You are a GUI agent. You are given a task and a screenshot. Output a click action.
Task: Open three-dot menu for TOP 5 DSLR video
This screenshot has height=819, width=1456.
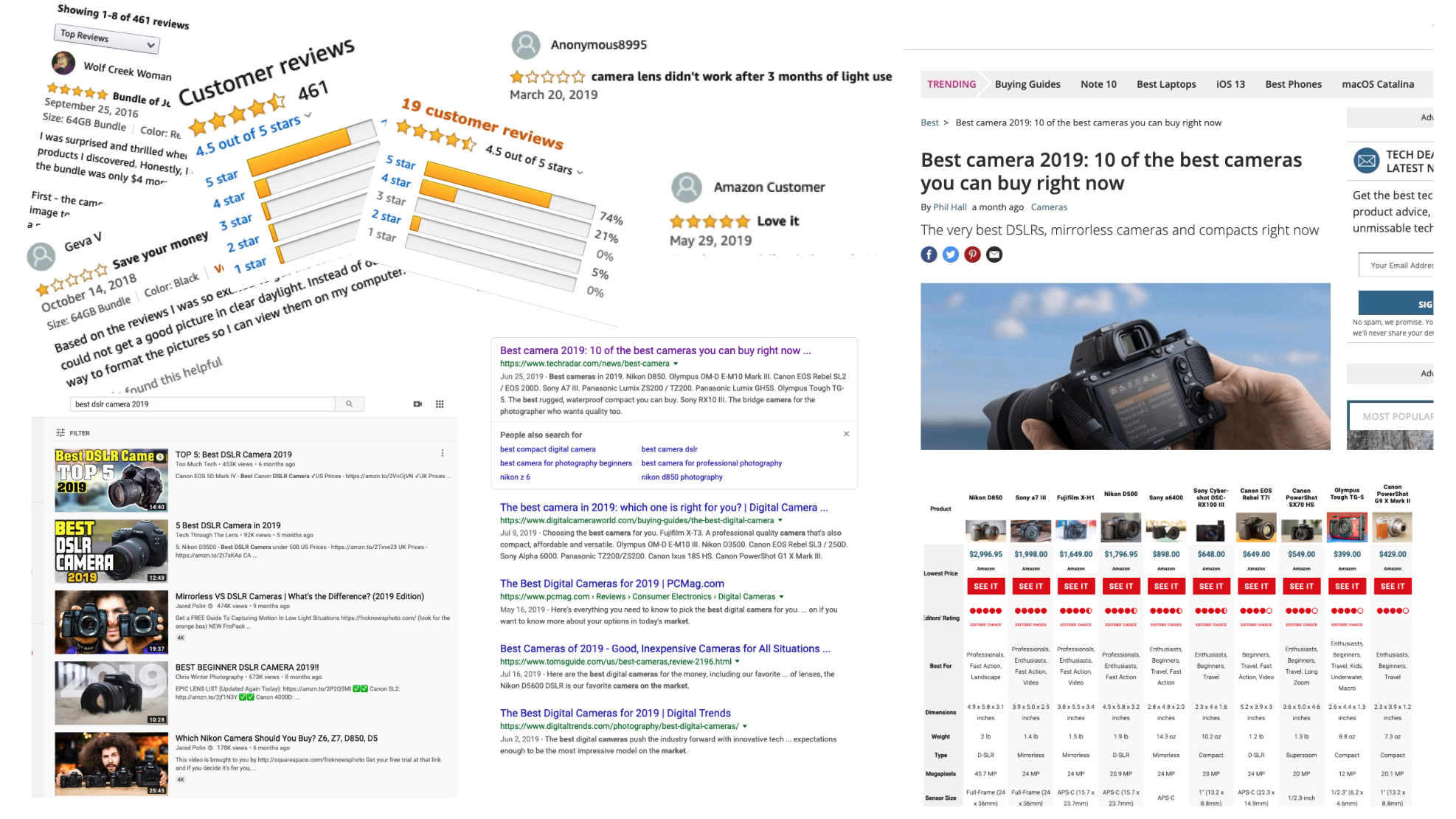click(x=443, y=453)
